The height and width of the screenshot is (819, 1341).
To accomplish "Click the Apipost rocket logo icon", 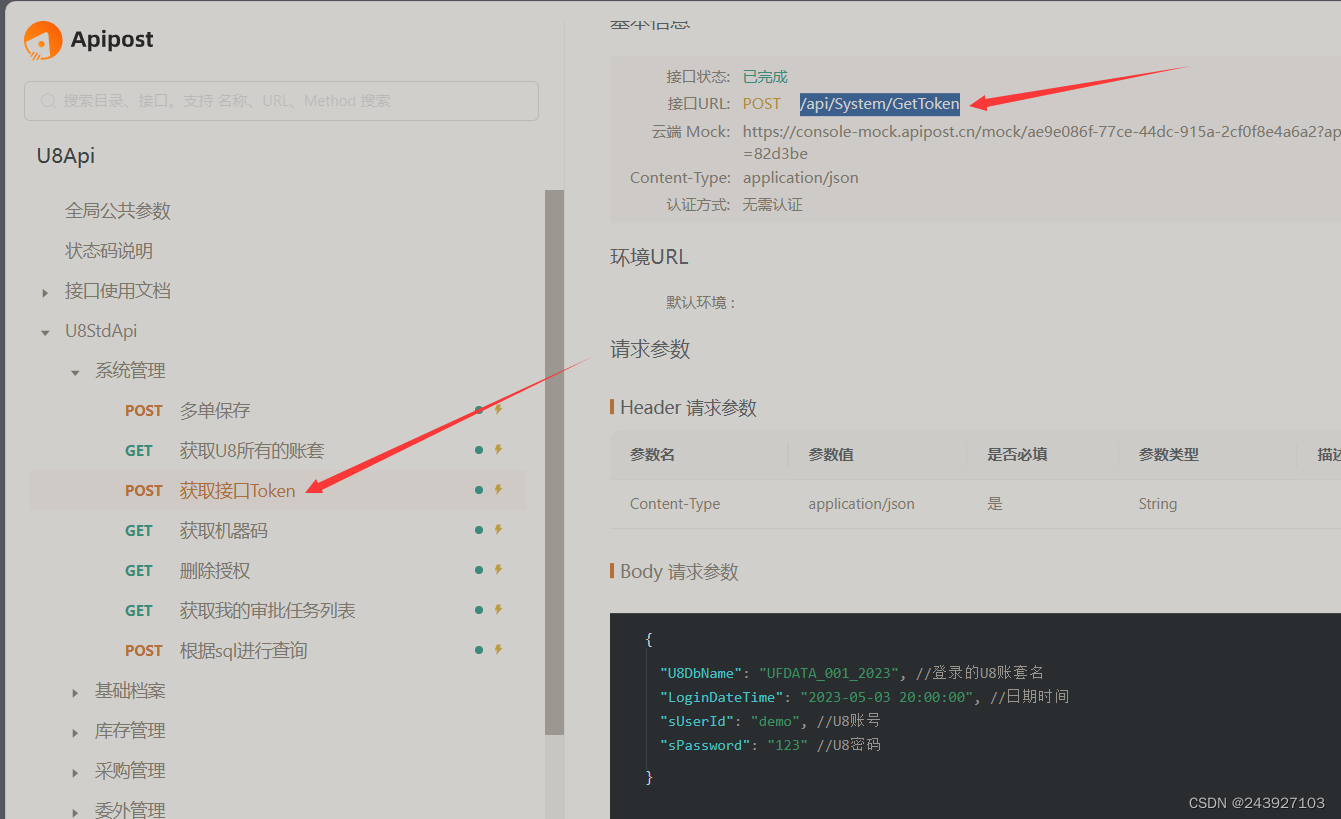I will [42, 41].
